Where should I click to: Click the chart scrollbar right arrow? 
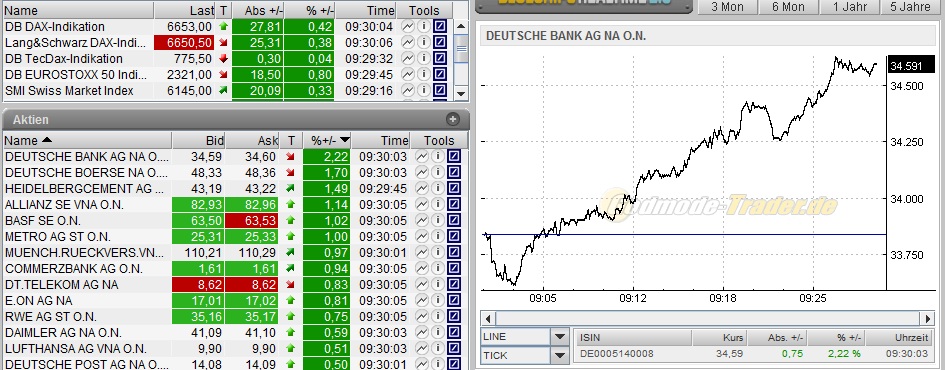[928, 318]
